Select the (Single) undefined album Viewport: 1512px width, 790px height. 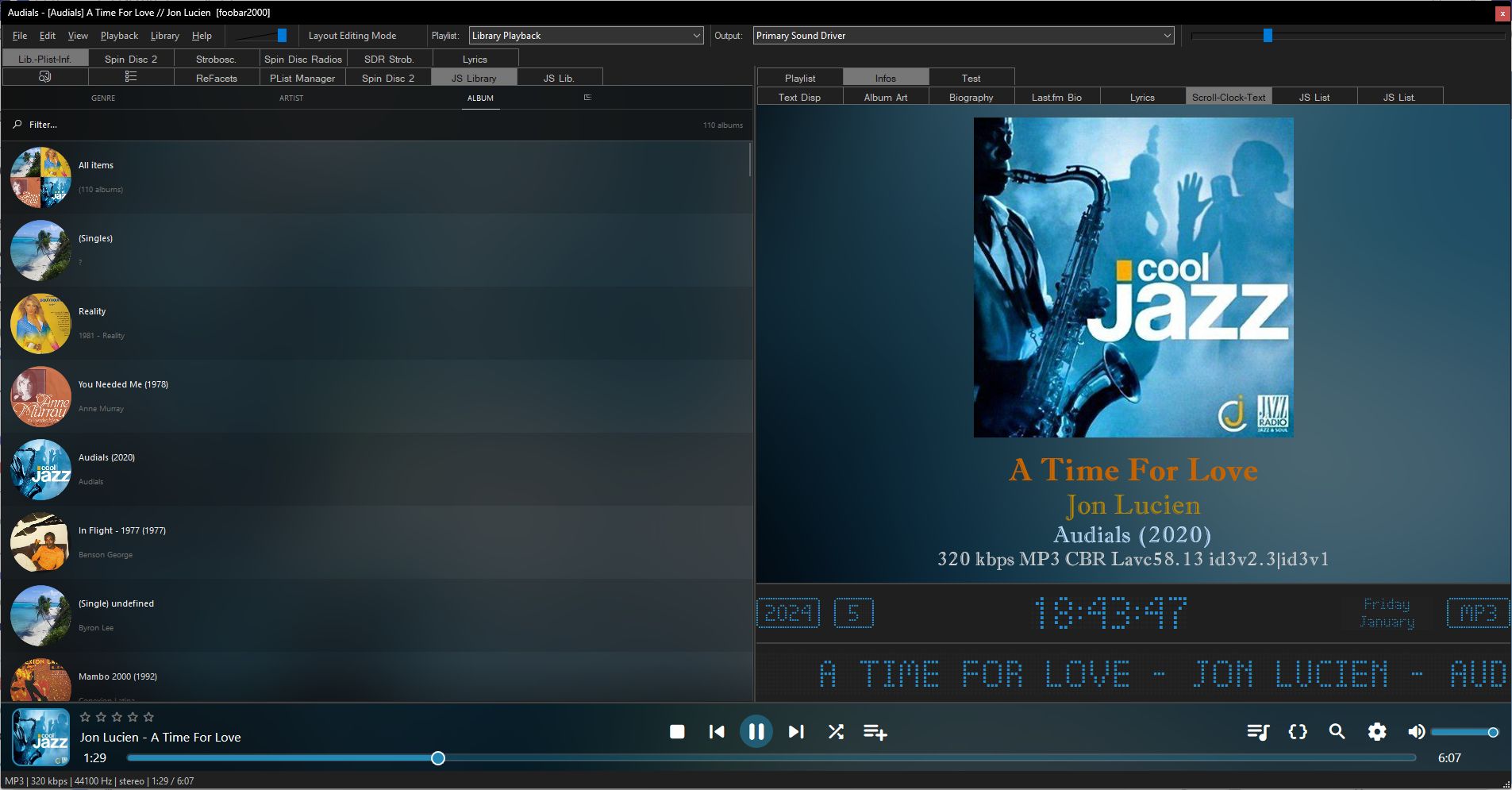point(376,615)
